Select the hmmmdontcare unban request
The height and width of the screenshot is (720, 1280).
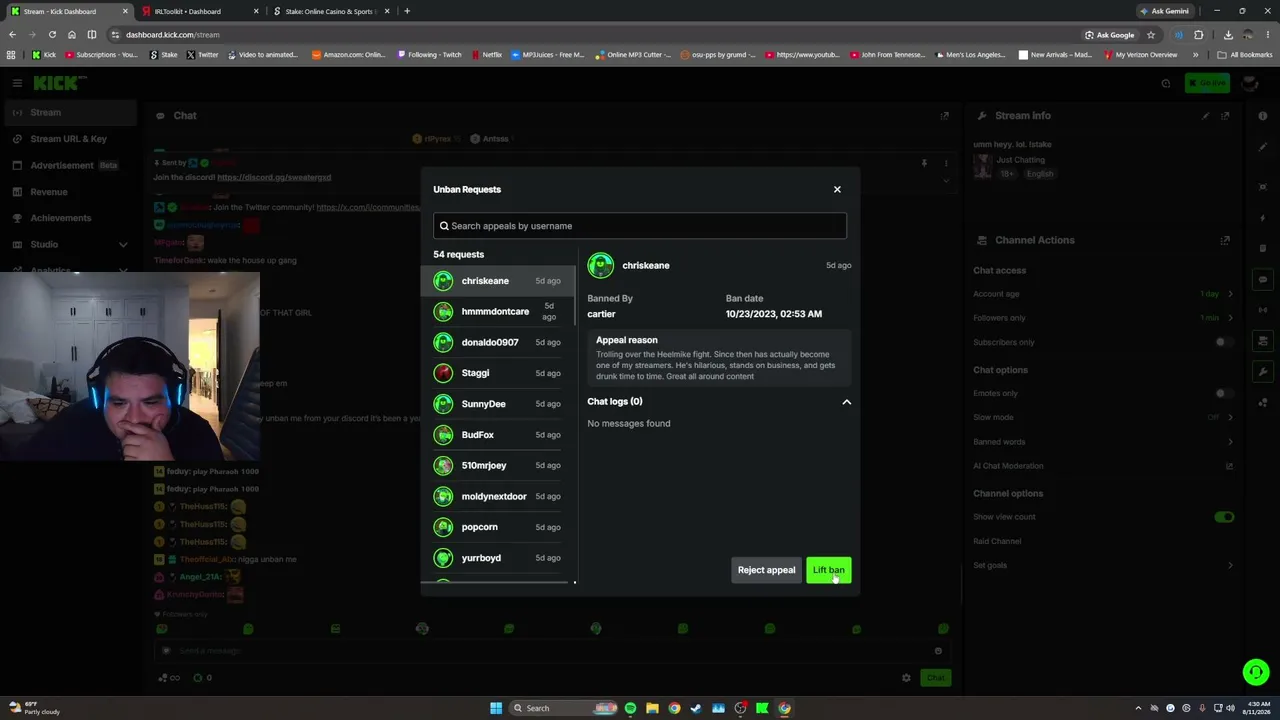coord(498,312)
